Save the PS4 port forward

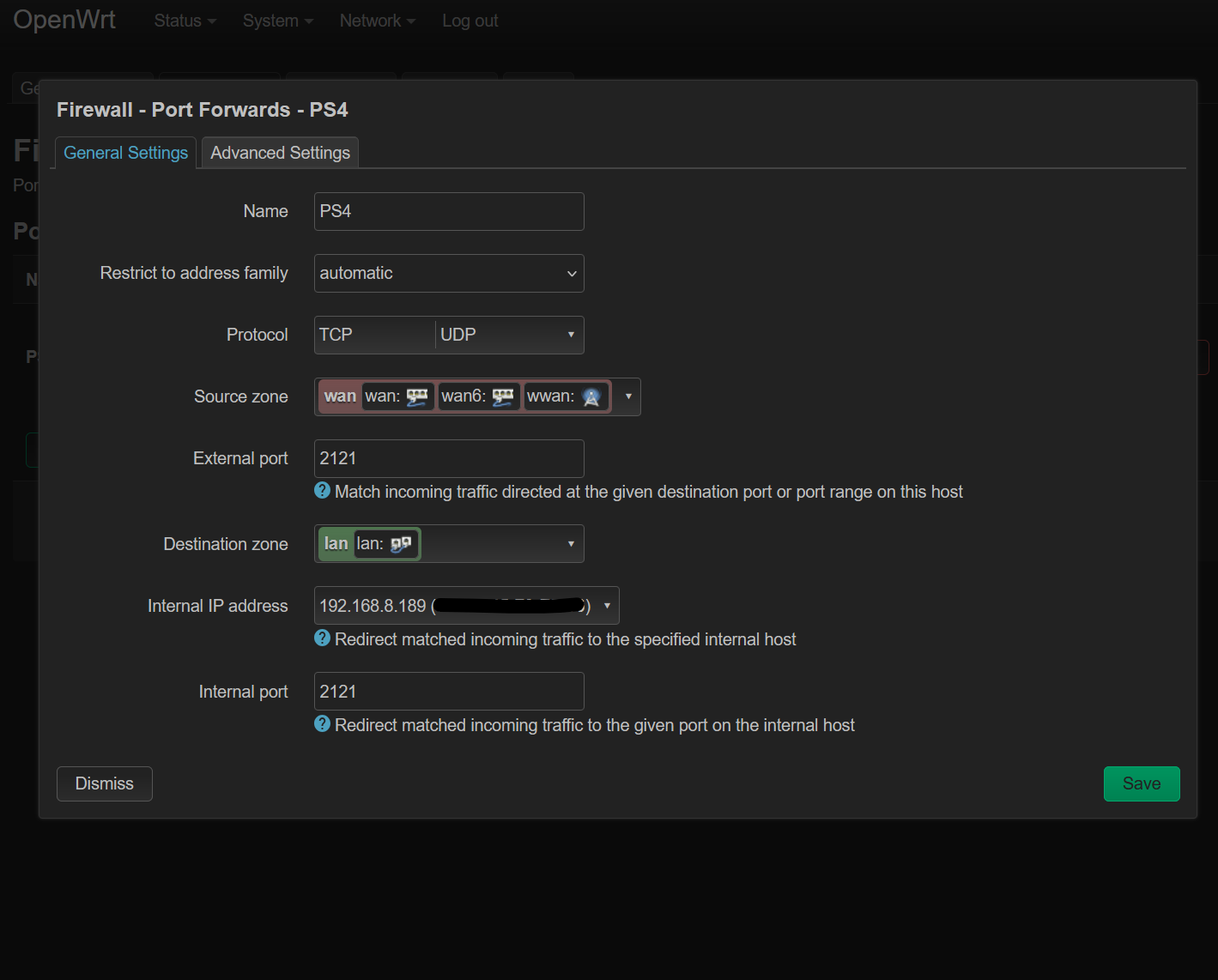pos(1142,783)
